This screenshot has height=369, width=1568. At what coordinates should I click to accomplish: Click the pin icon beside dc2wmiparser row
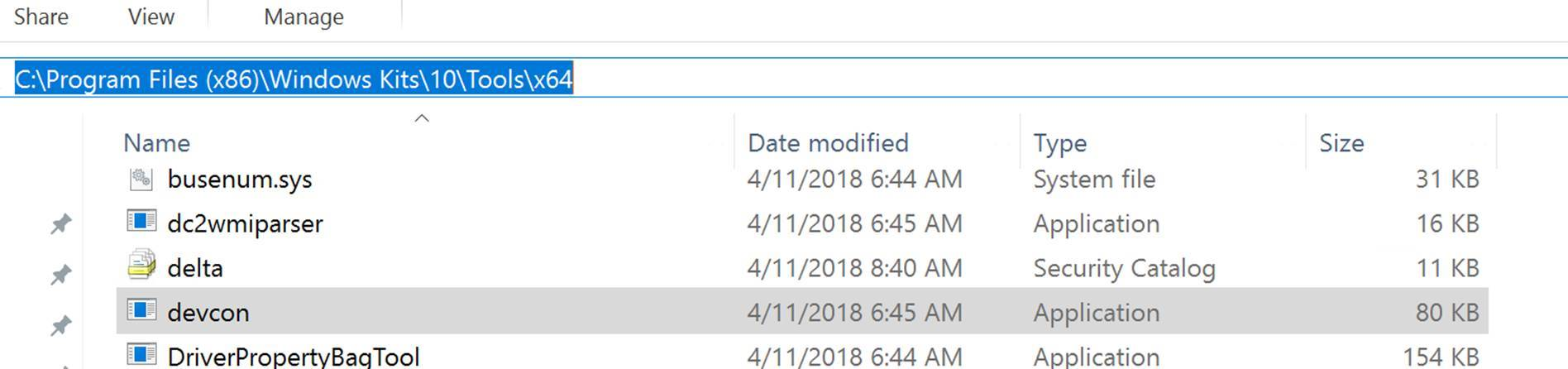pos(60,223)
